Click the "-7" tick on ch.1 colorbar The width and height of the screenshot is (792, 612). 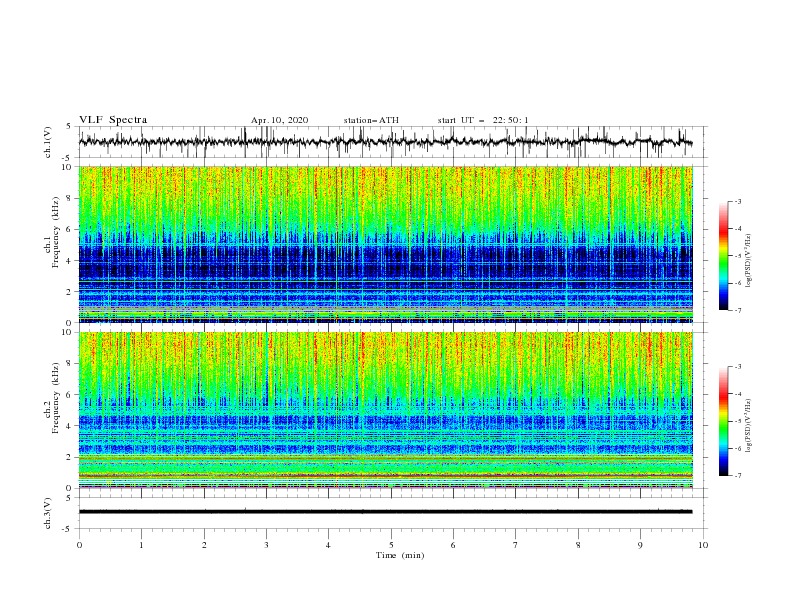point(738,310)
